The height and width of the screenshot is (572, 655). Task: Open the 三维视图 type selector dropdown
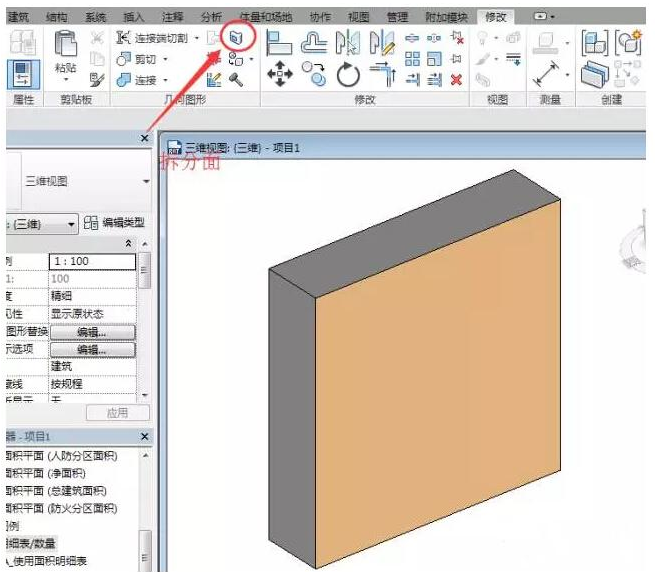point(146,182)
